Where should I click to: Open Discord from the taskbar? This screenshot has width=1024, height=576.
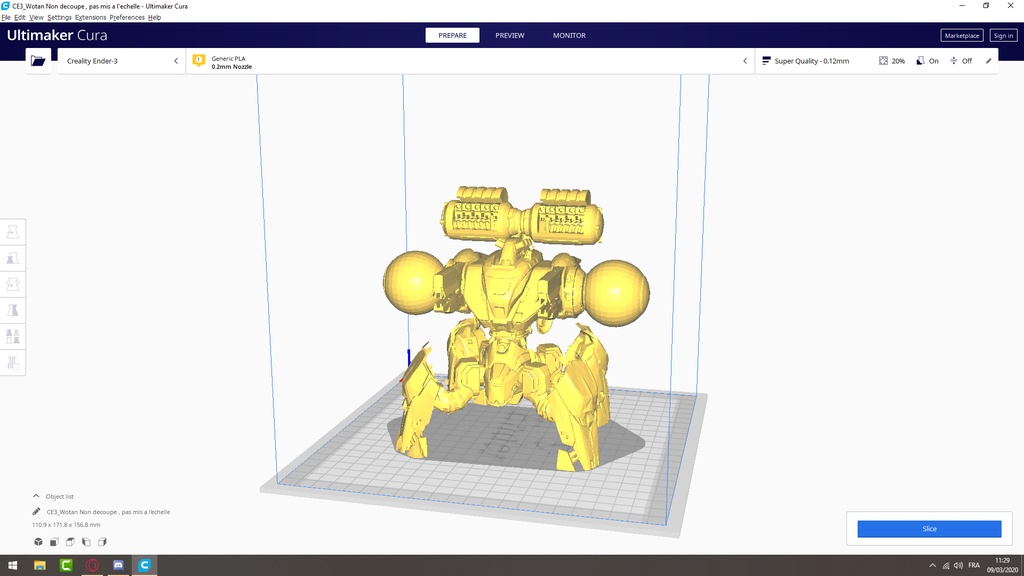(118, 565)
